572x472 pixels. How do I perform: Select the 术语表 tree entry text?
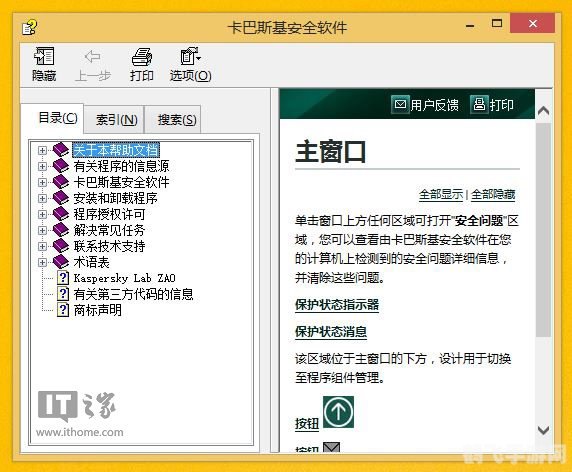tap(91, 262)
